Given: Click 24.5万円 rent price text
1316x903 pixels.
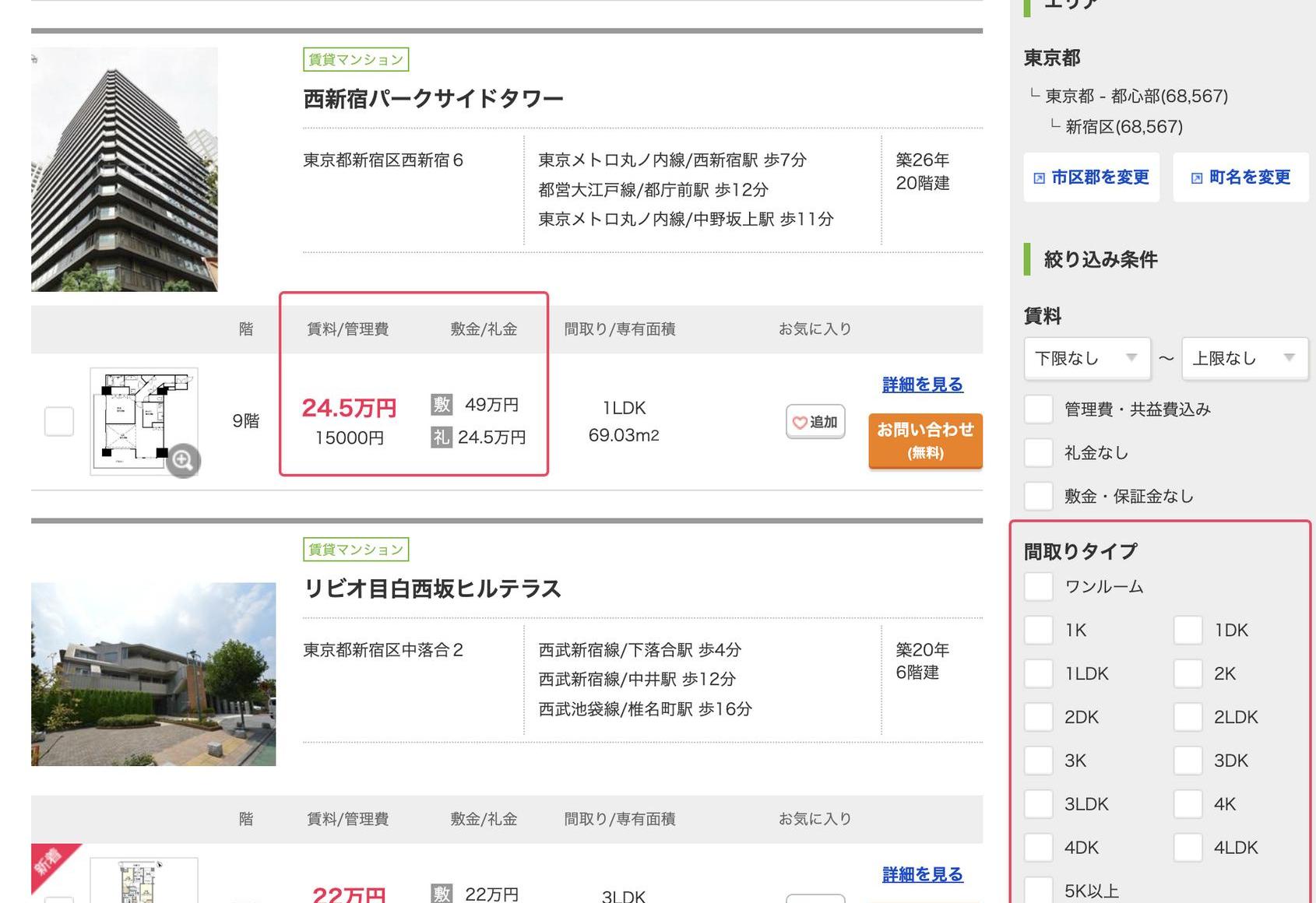Looking at the screenshot, I should point(349,408).
